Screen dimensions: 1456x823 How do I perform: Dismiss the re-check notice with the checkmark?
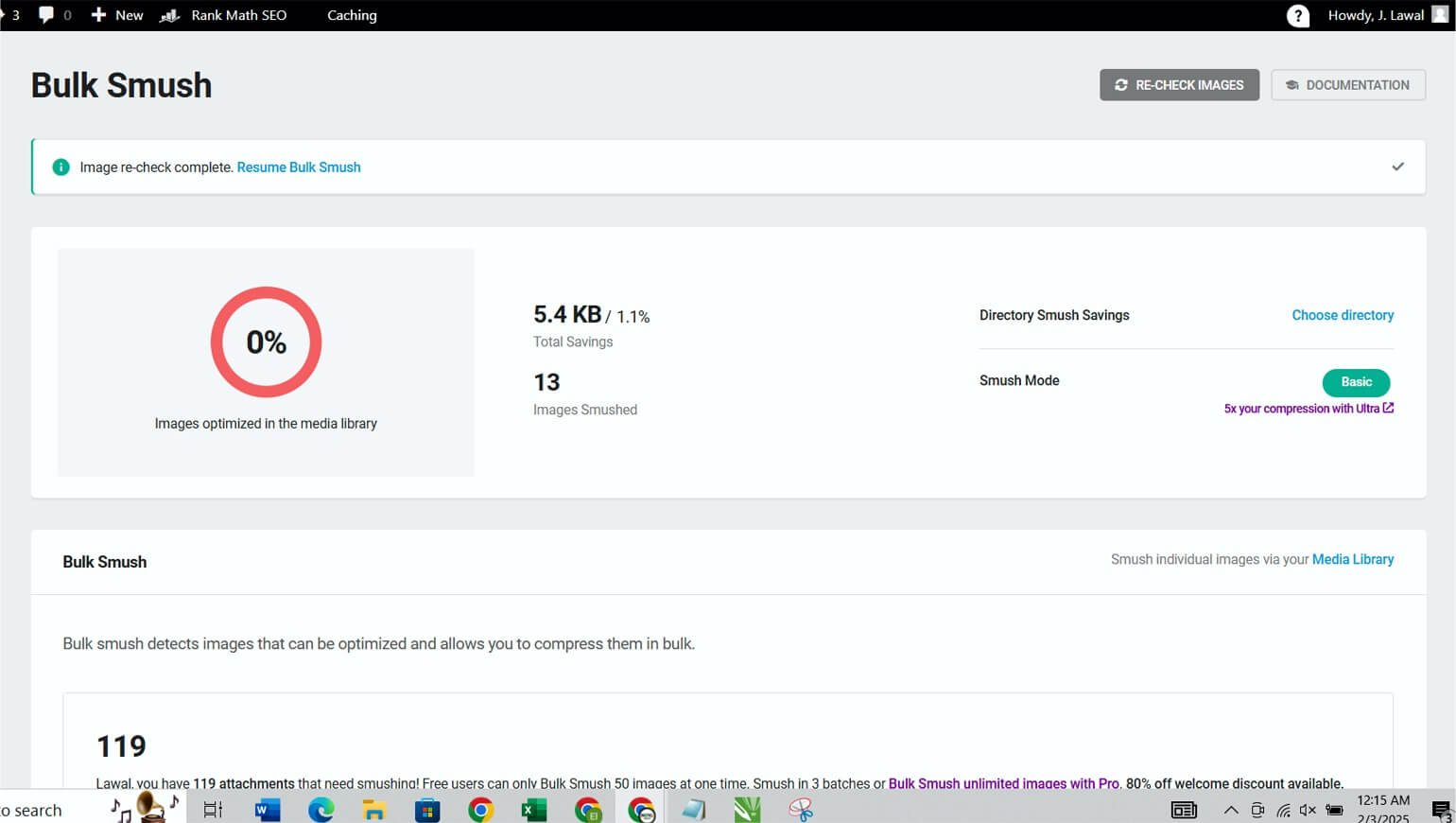coord(1397,166)
